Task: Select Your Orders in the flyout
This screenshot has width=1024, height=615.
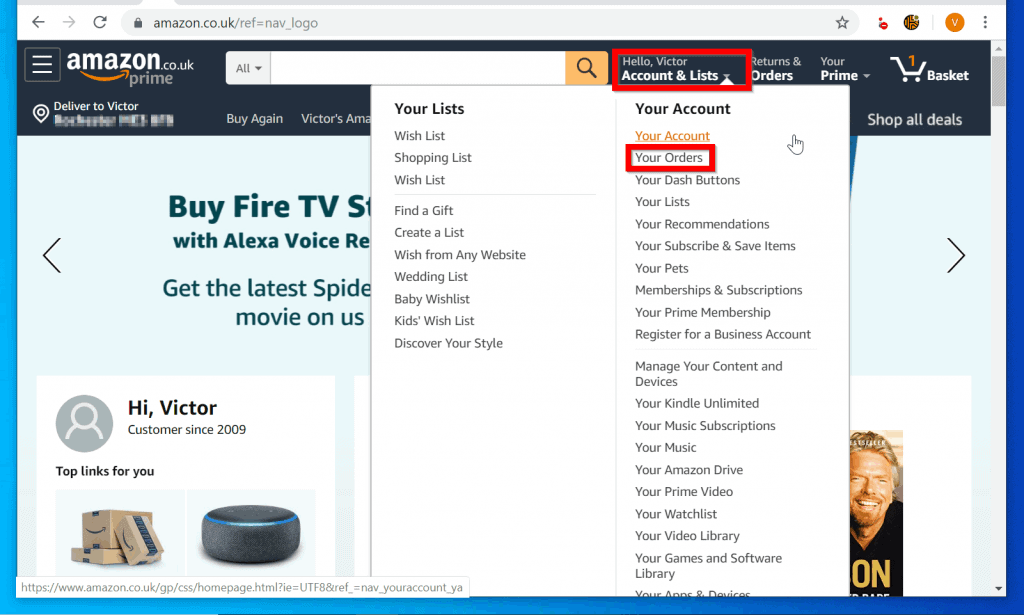Action: pos(669,157)
